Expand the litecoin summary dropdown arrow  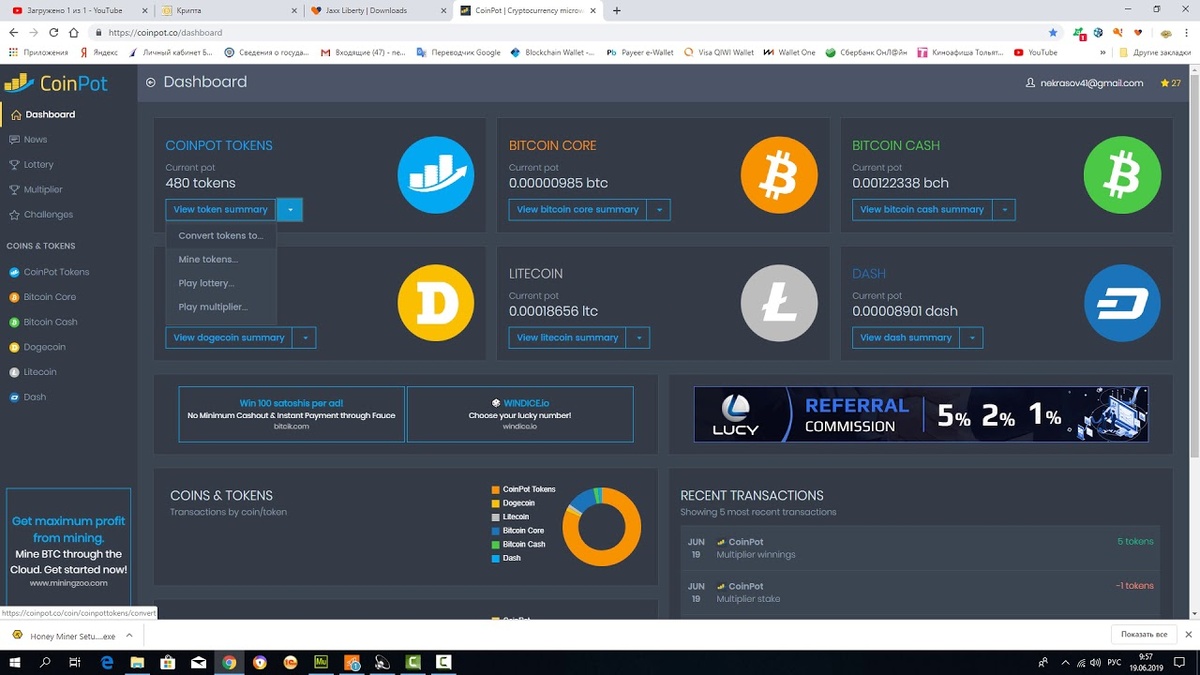[x=638, y=338]
